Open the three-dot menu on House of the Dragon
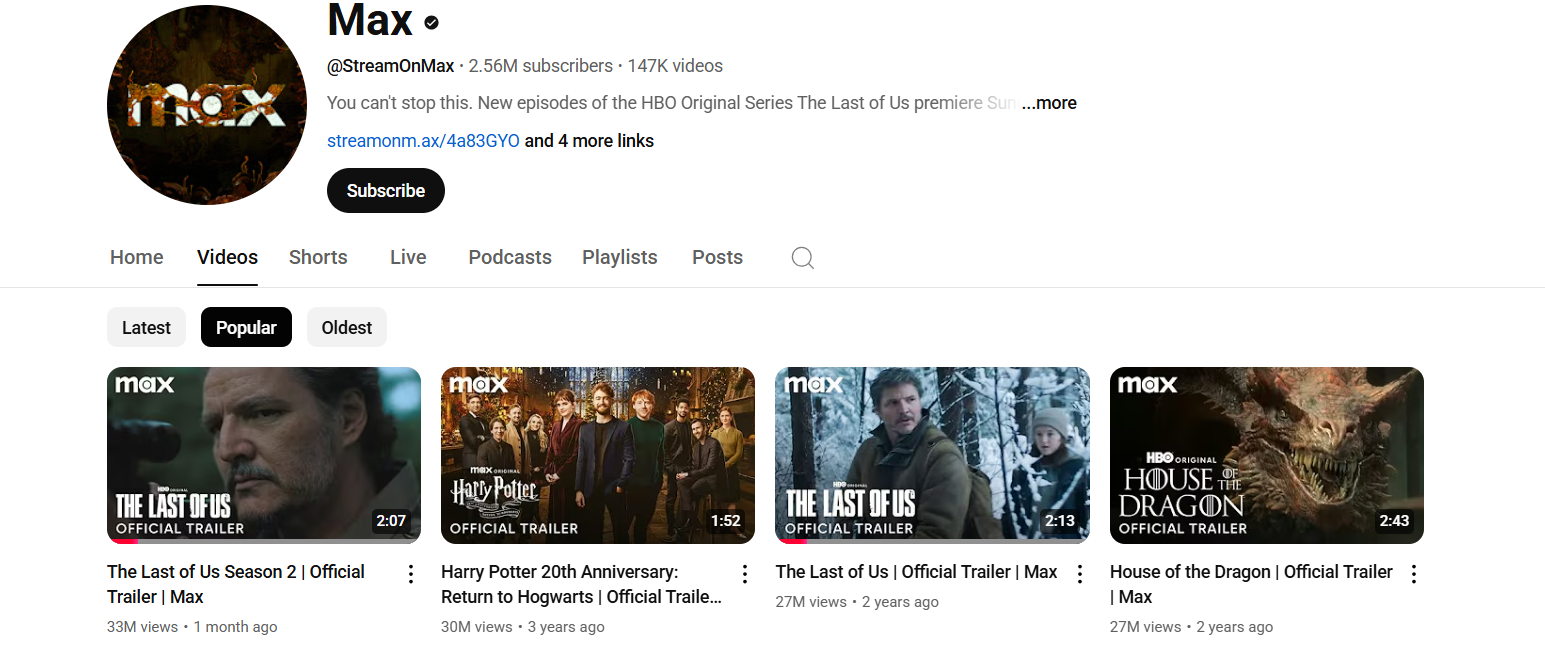 (1414, 573)
